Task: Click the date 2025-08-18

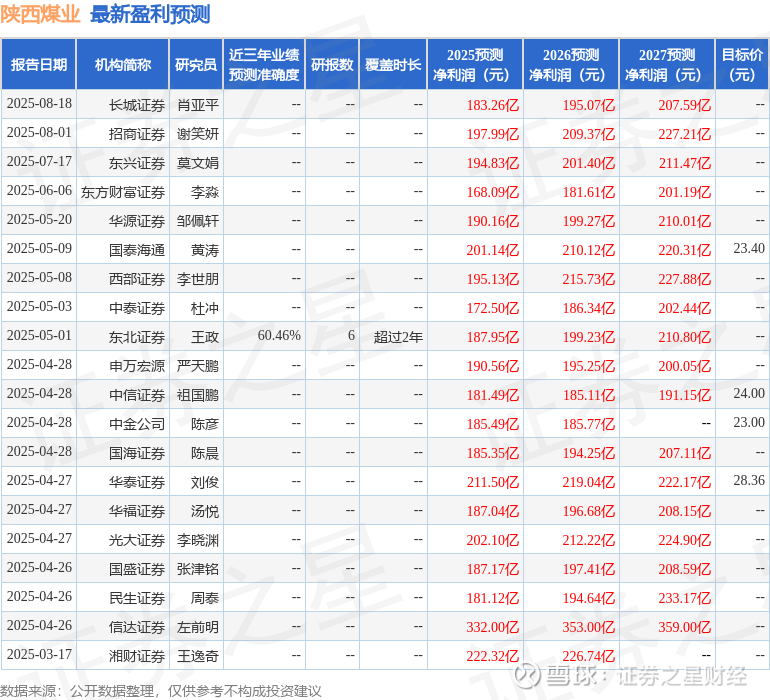Action: point(39,104)
